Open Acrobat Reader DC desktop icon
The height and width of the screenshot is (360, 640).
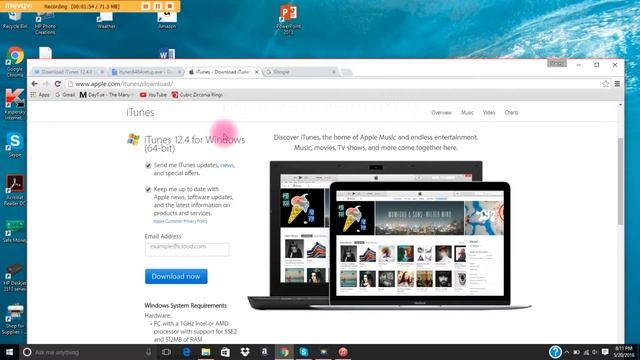point(15,191)
